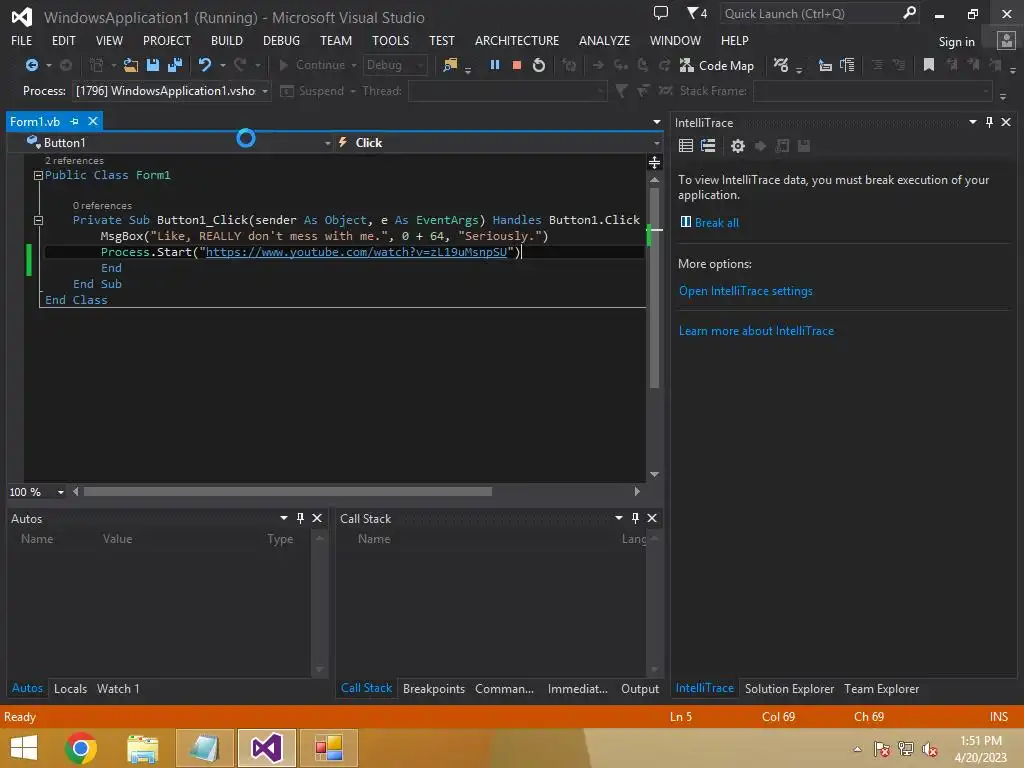Image resolution: width=1024 pixels, height=768 pixels.
Task: Switch to the Breakpoints tab
Action: pyautogui.click(x=434, y=689)
